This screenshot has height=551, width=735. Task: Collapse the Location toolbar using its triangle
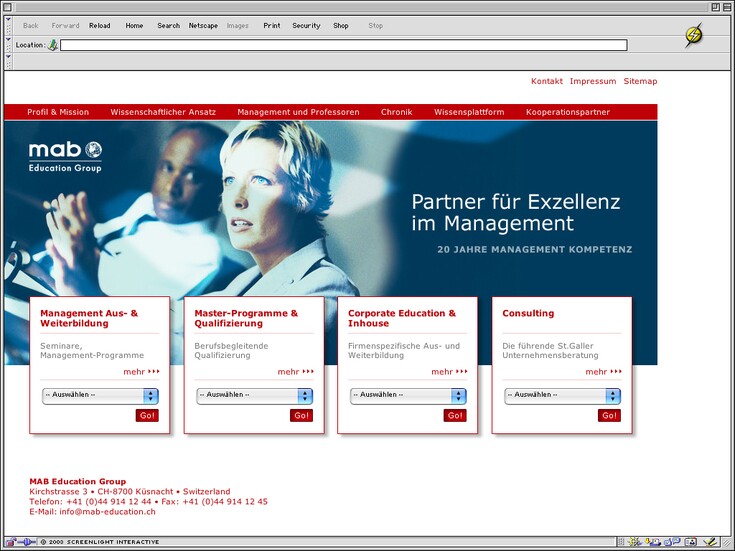[8, 39]
